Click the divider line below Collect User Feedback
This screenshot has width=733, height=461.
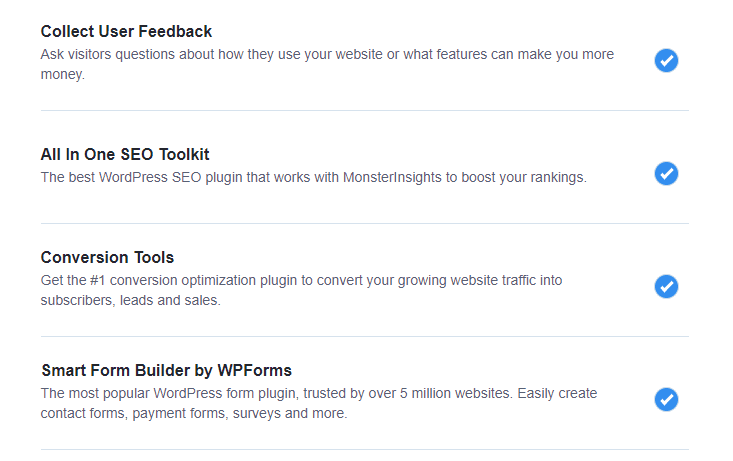click(x=365, y=110)
